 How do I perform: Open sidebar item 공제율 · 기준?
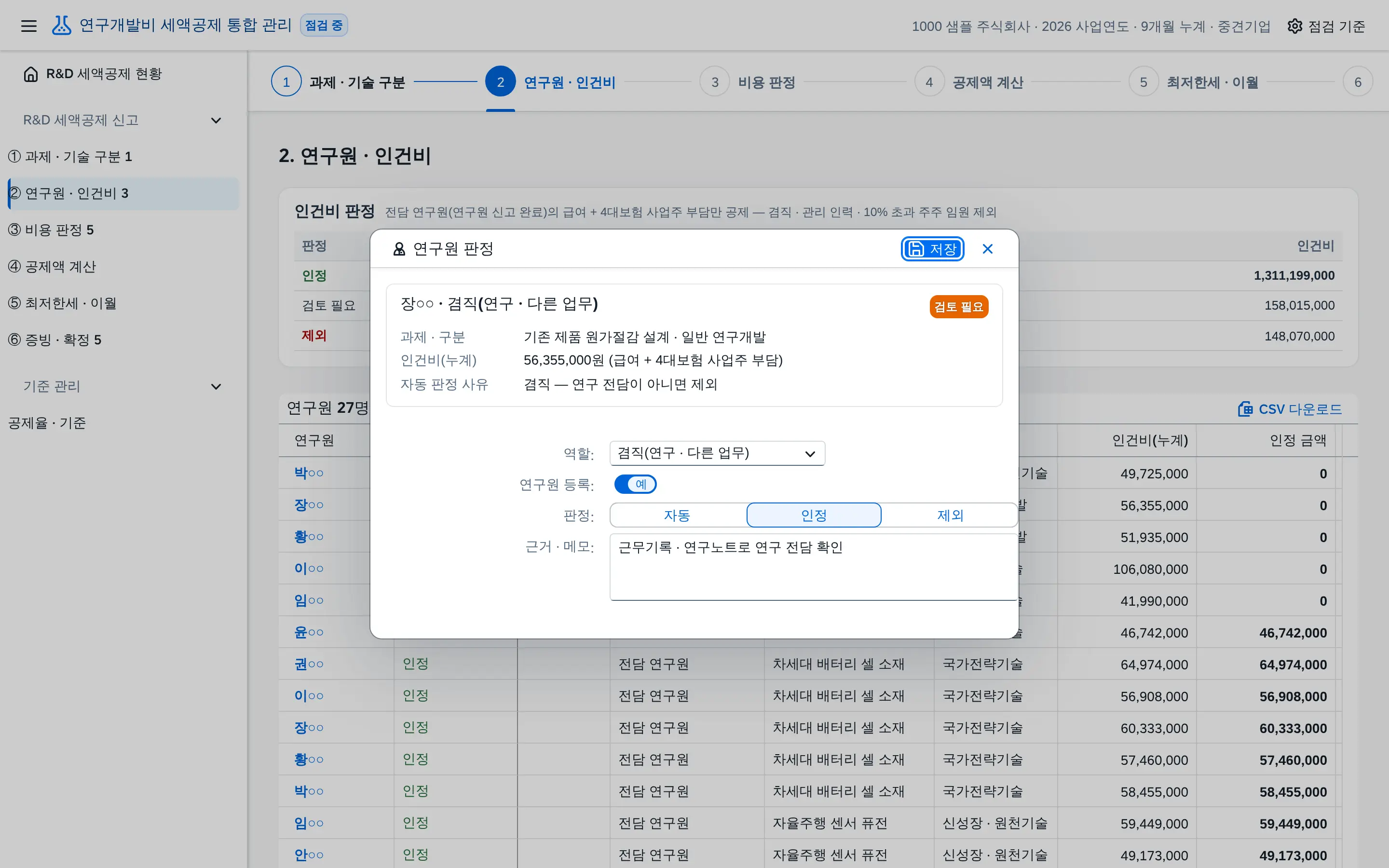point(123,423)
